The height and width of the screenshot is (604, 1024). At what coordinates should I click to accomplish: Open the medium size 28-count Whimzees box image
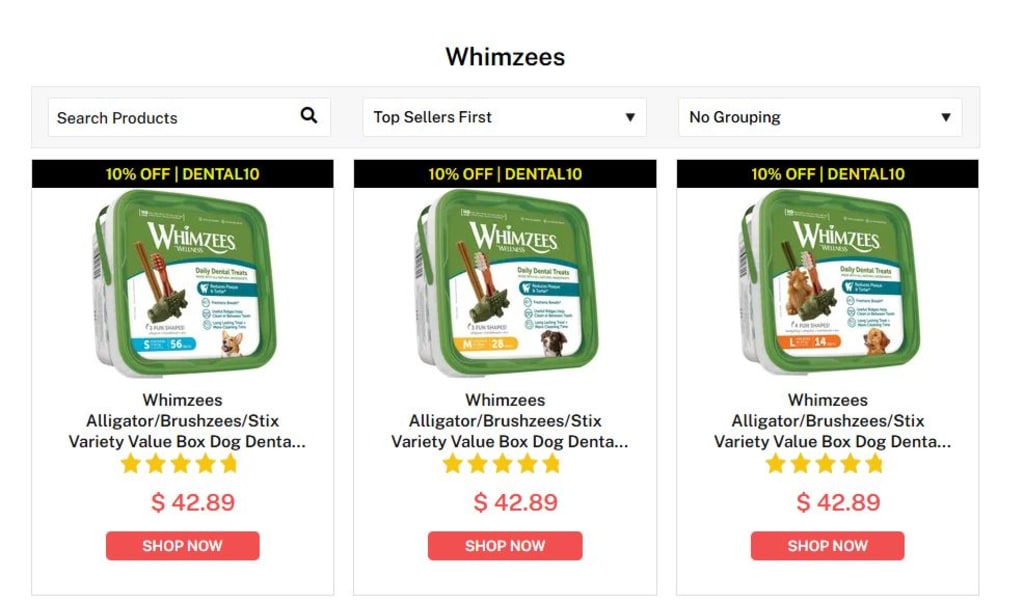point(507,283)
